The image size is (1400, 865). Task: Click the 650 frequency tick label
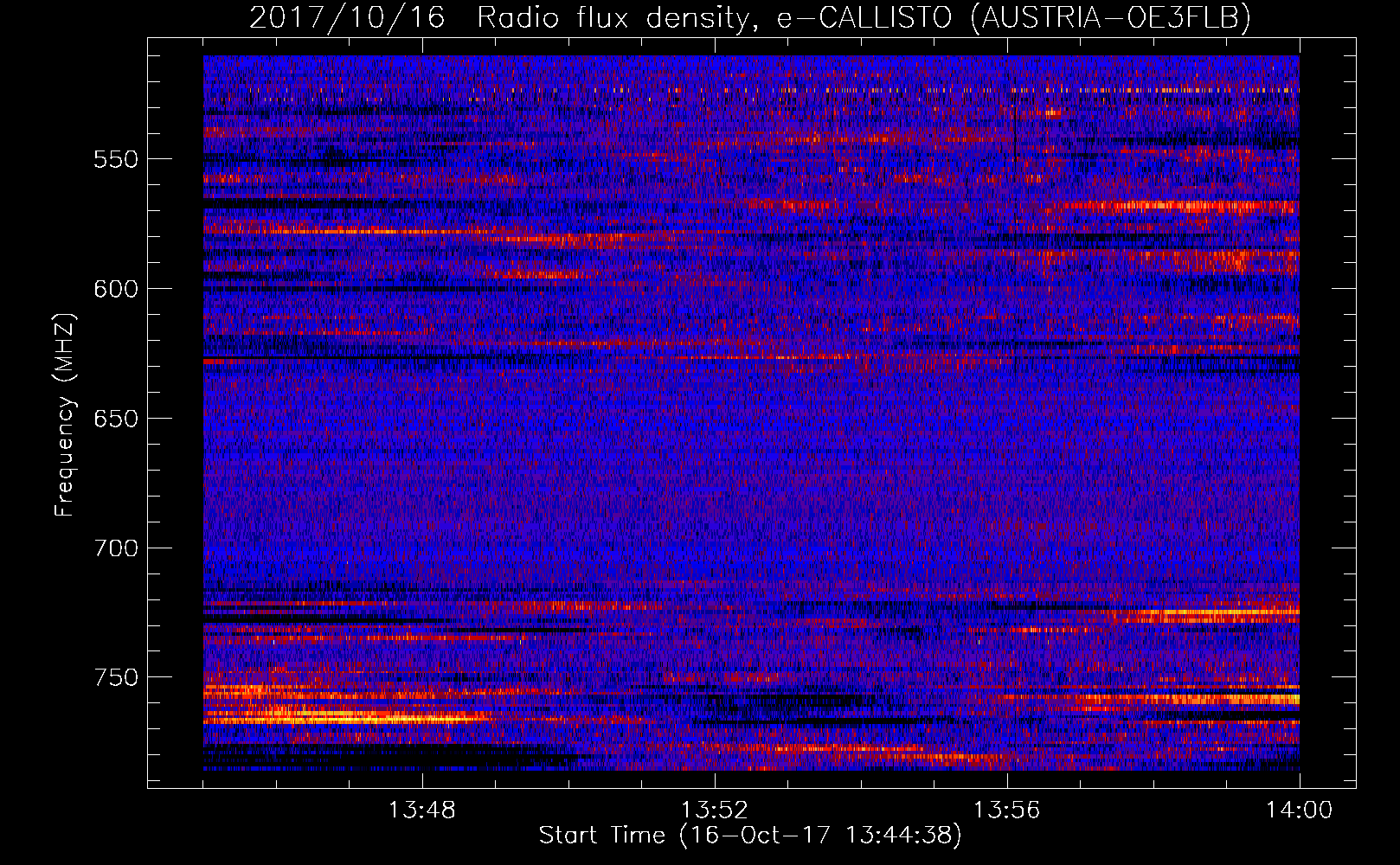click(115, 419)
